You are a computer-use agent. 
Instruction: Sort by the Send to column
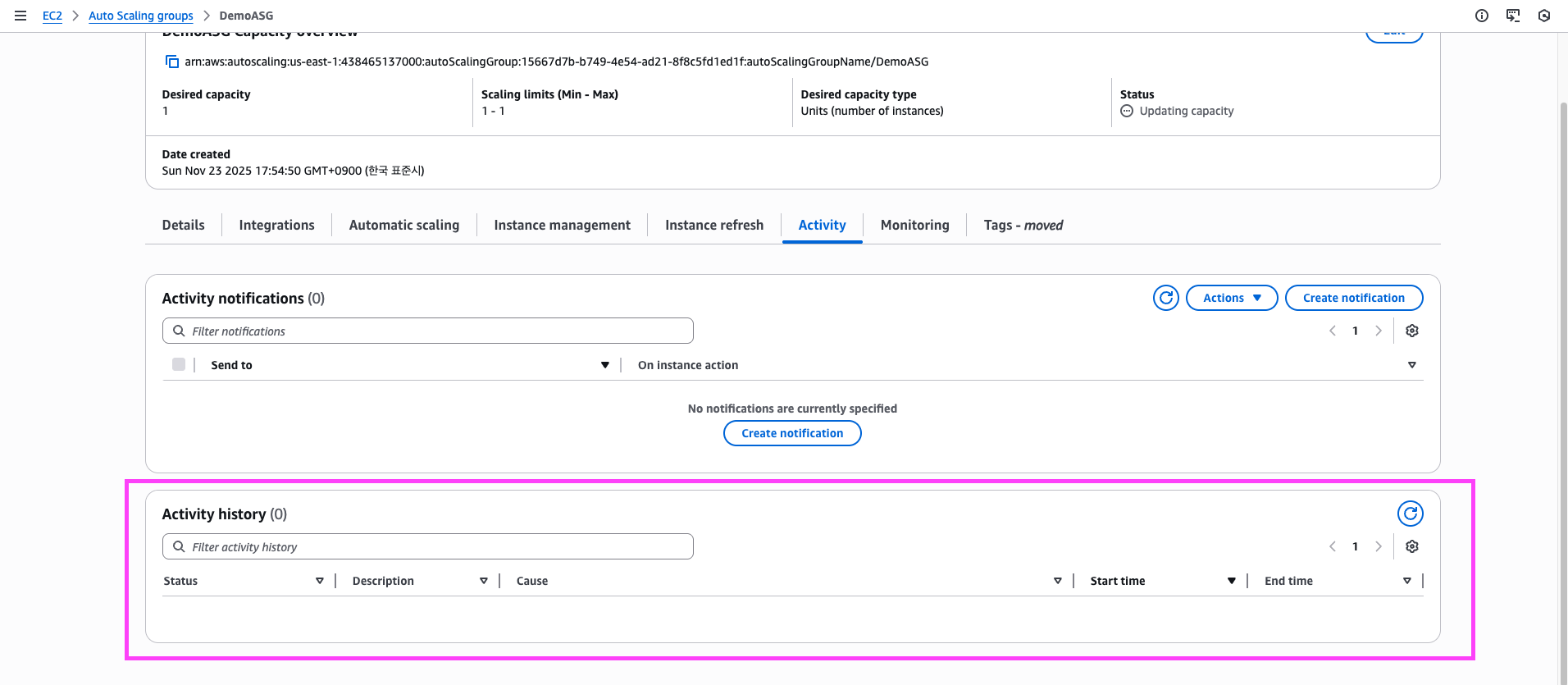[x=605, y=365]
